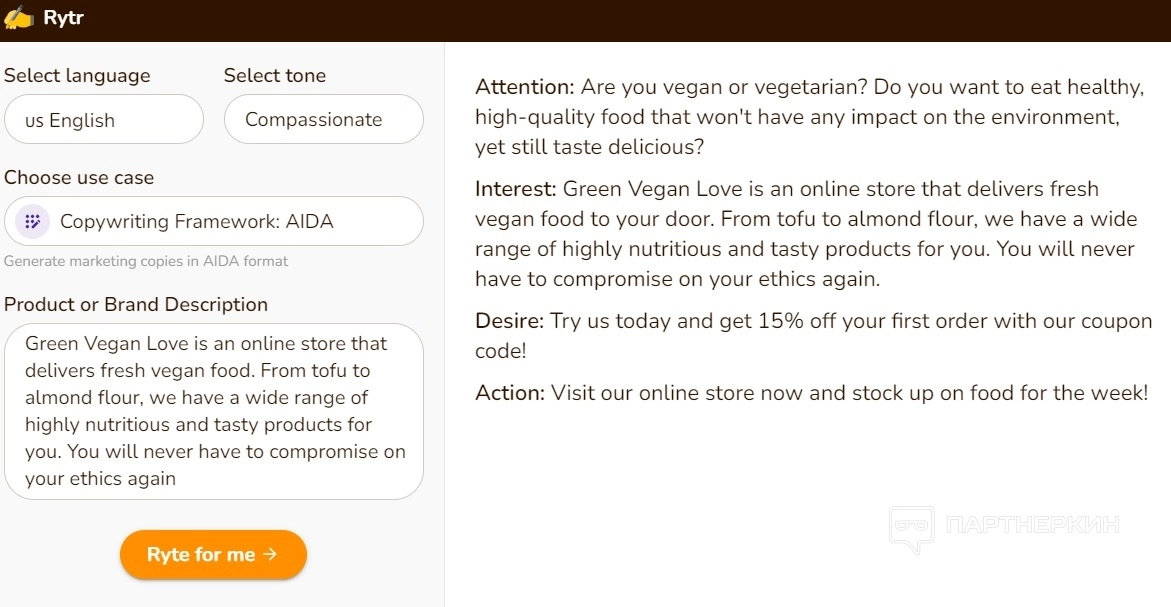Expand the Copywriting Framework: AIDA use case selector
This screenshot has height=607, width=1171.
tap(214, 221)
